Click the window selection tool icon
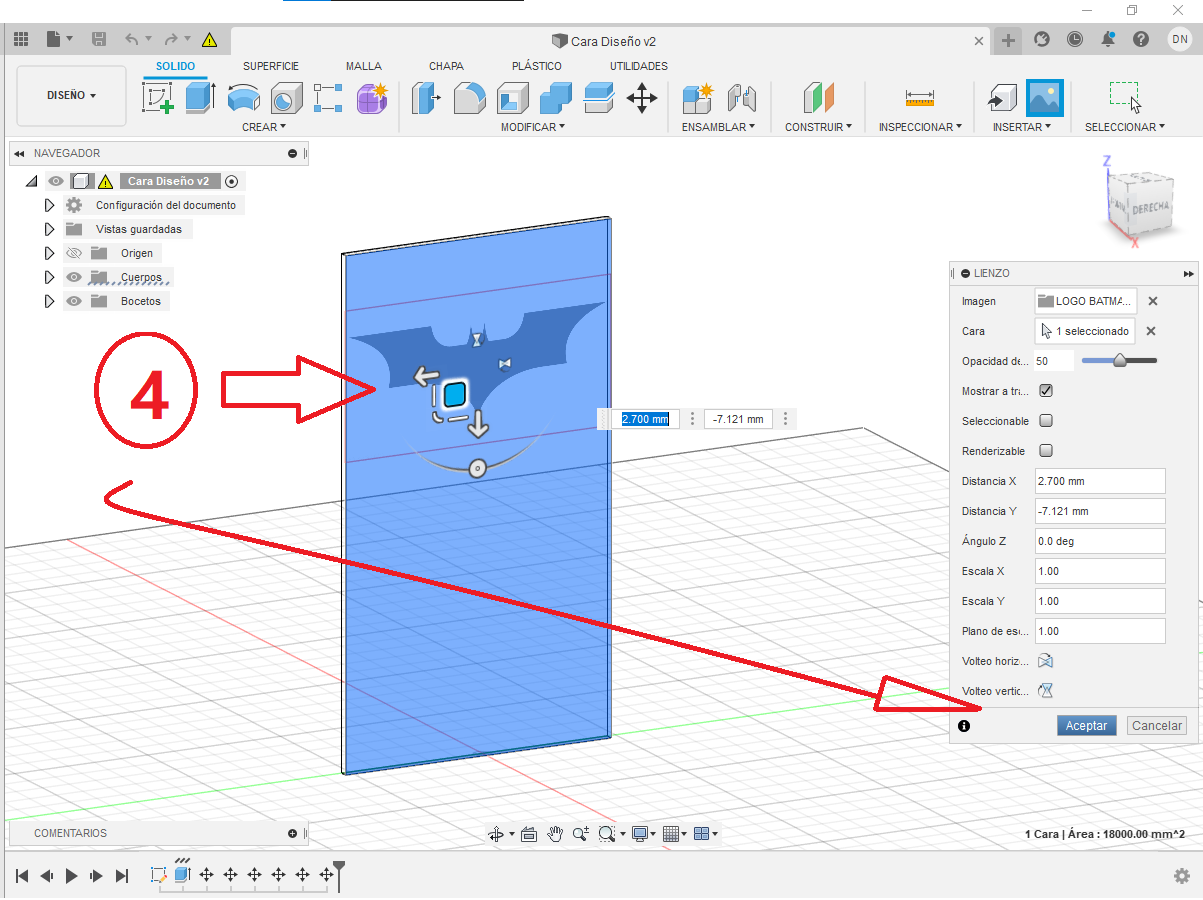1203x900 pixels. click(1125, 99)
